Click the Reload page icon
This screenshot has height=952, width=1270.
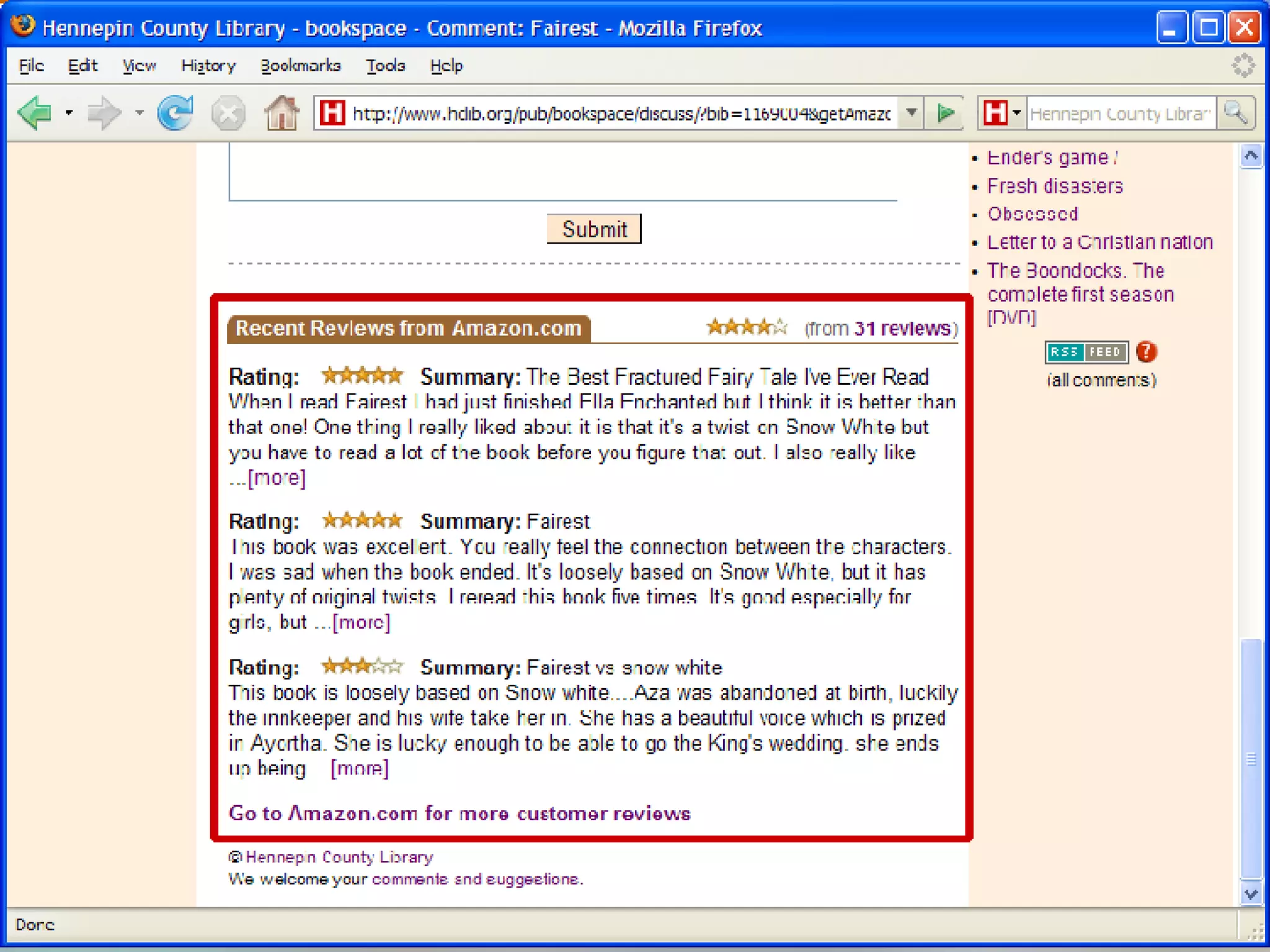(x=175, y=113)
